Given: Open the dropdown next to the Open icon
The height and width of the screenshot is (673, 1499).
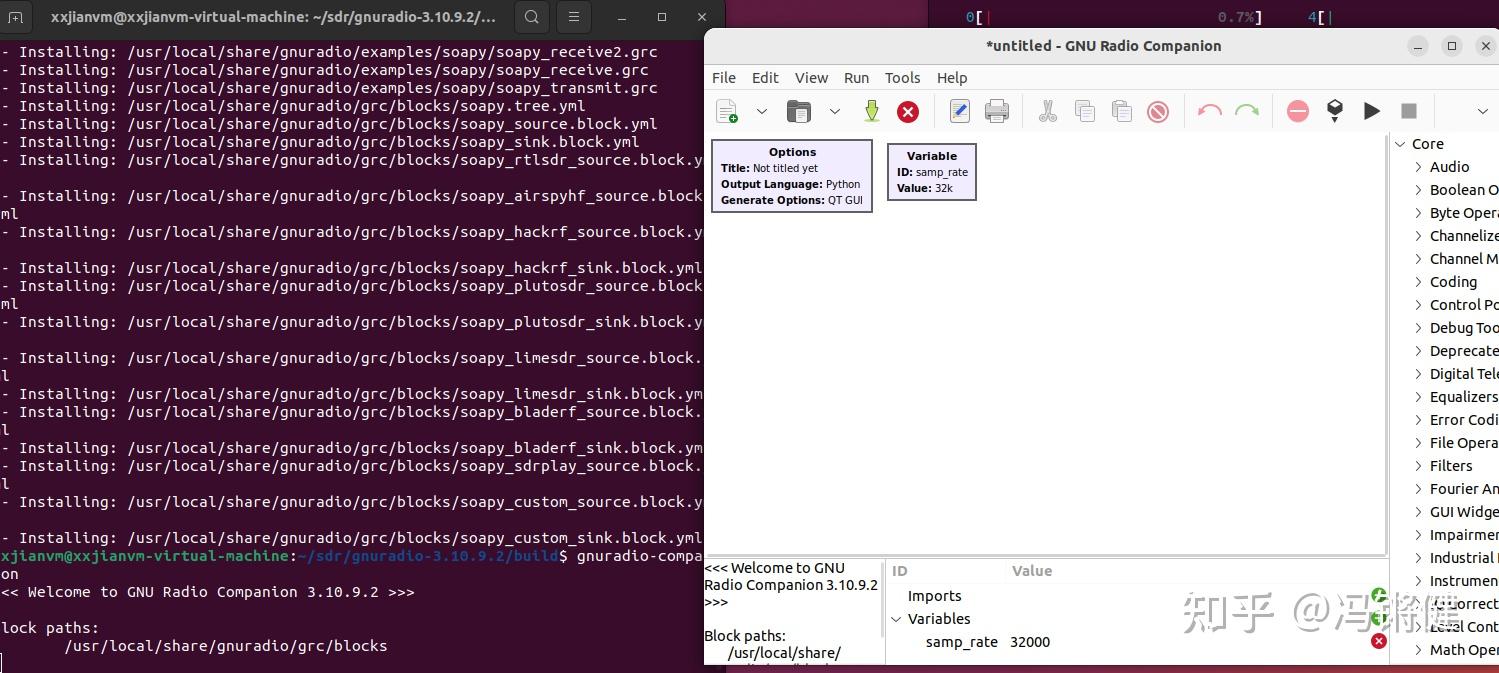Looking at the screenshot, I should click(x=836, y=111).
